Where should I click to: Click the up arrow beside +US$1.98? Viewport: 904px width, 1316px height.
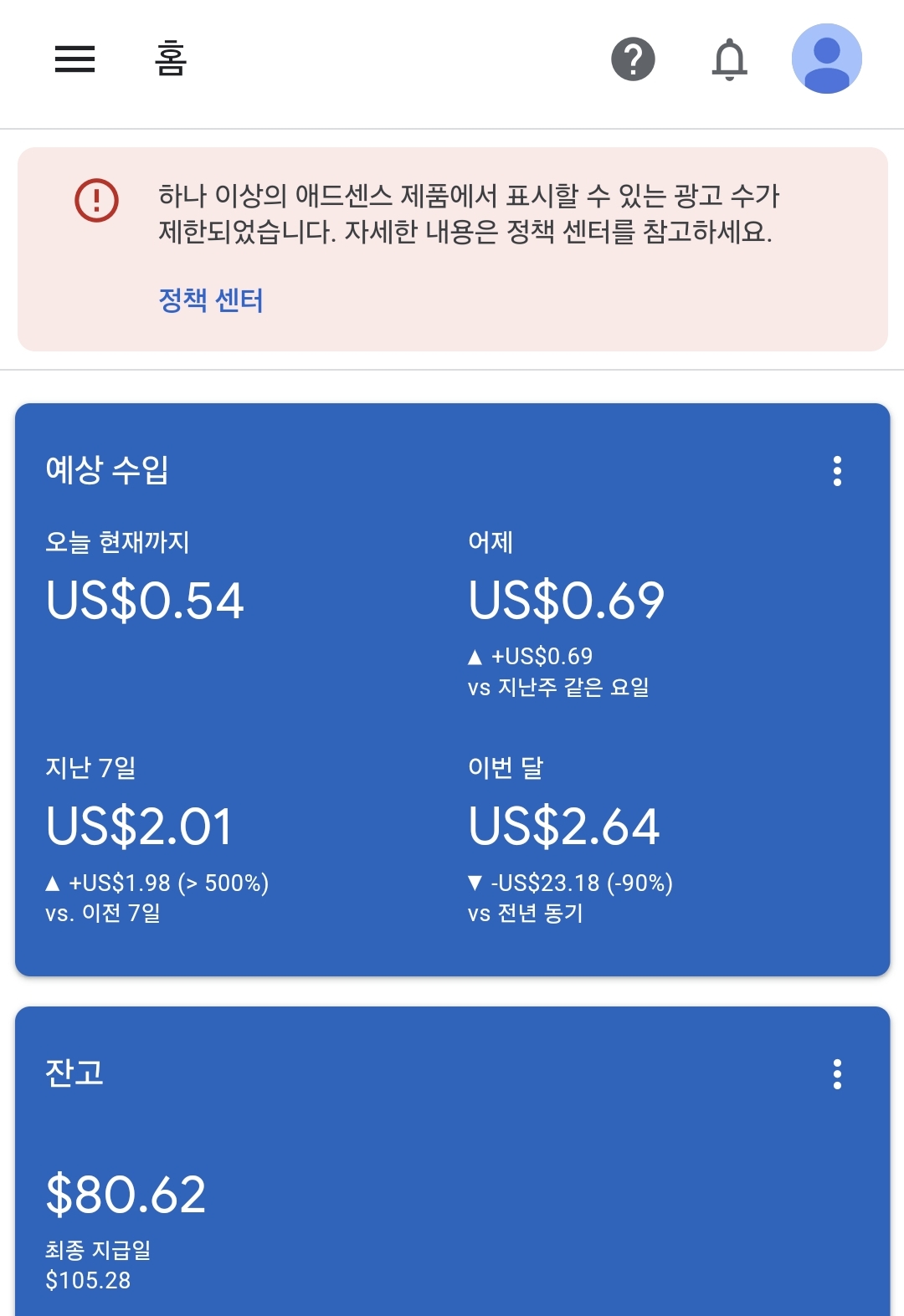53,883
